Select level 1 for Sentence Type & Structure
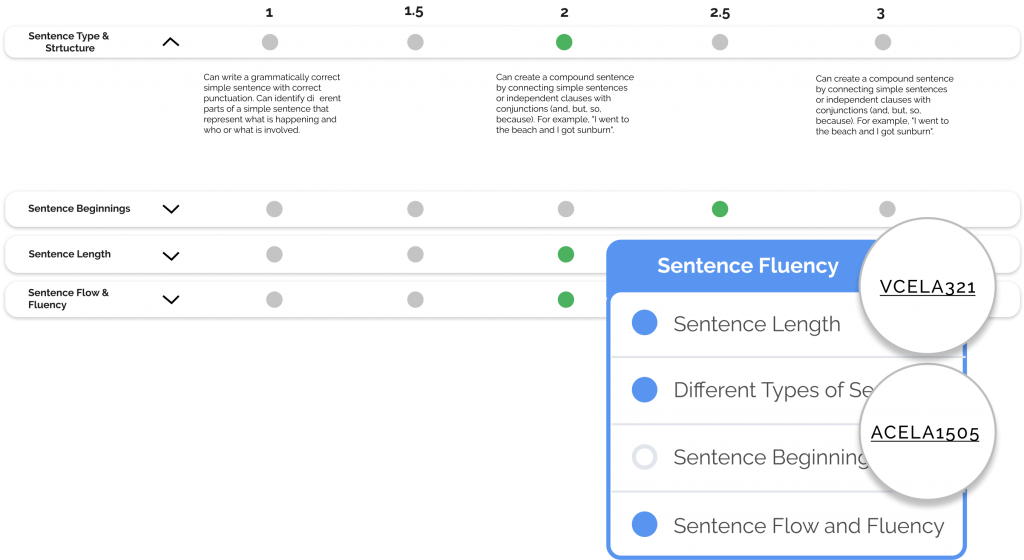 pyautogui.click(x=270, y=42)
